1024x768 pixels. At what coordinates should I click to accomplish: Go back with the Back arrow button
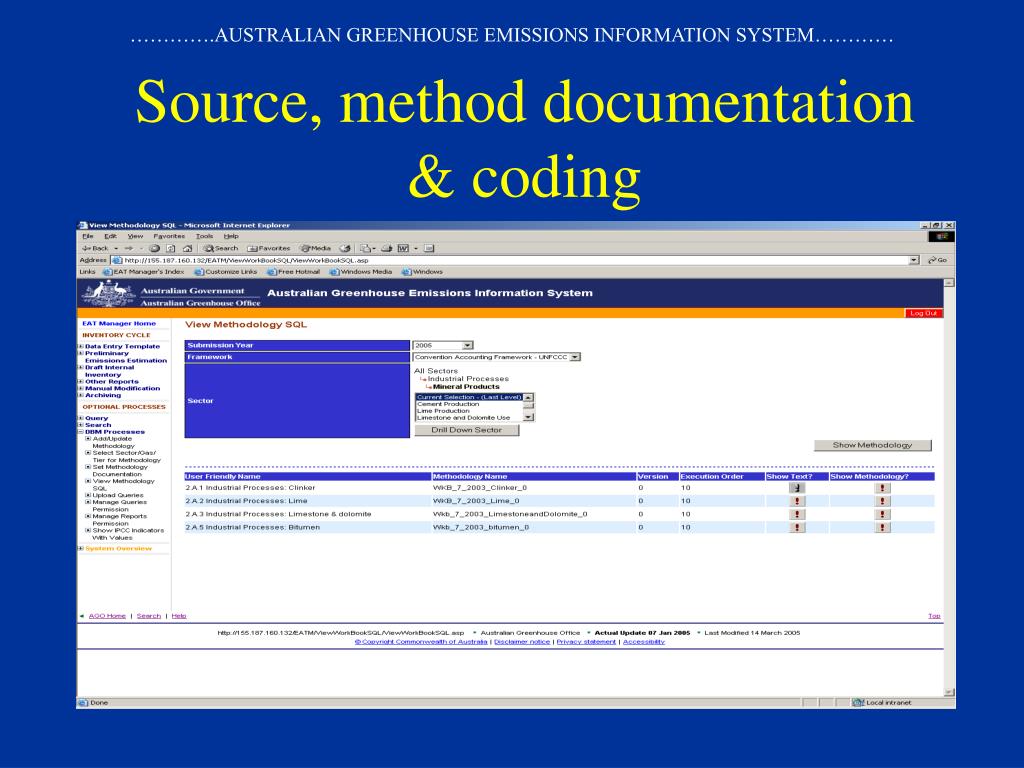click(95, 249)
